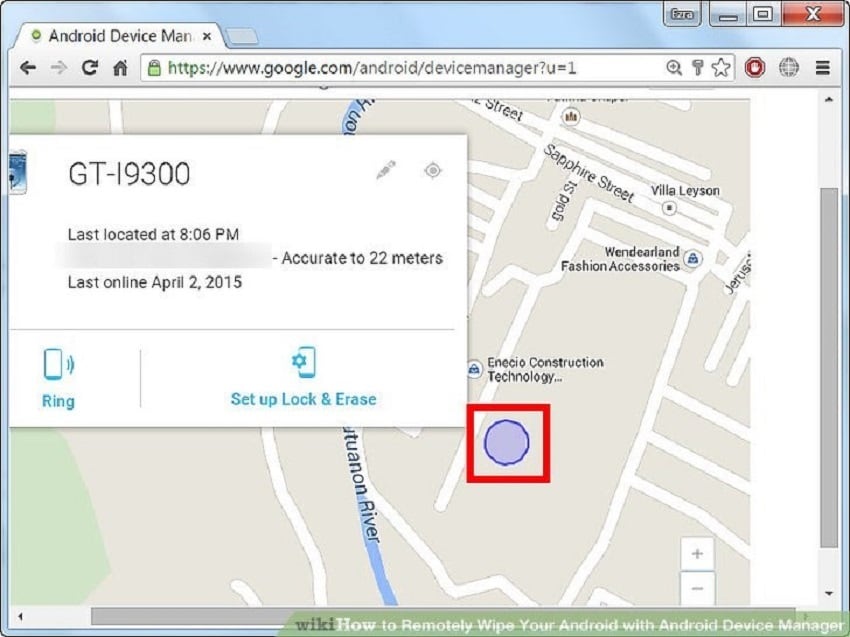This screenshot has height=637, width=850.
Task: Click the zoom magnifier in address bar
Action: [x=674, y=68]
